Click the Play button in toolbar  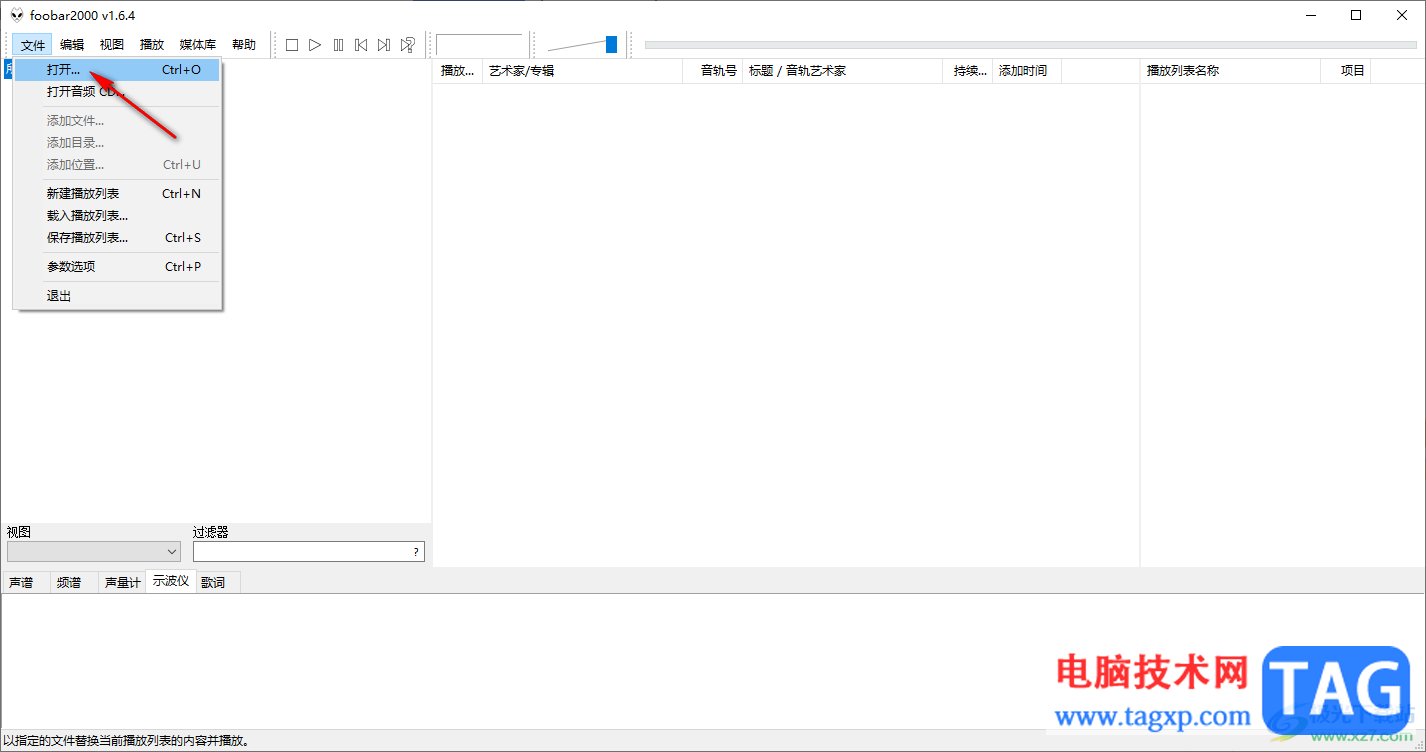tap(315, 45)
